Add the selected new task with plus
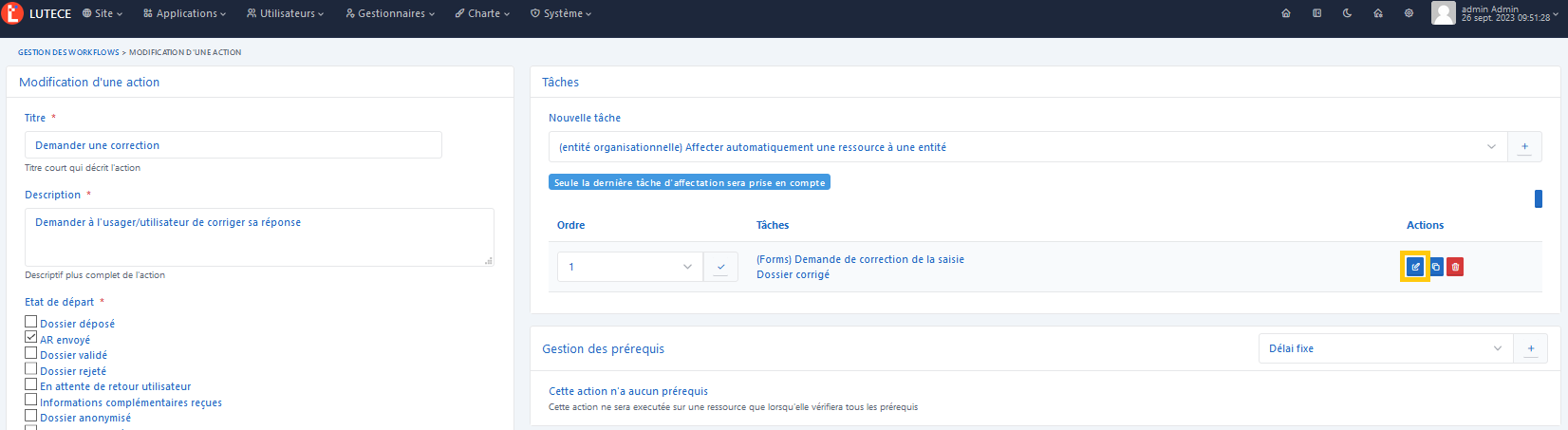 point(1524,147)
